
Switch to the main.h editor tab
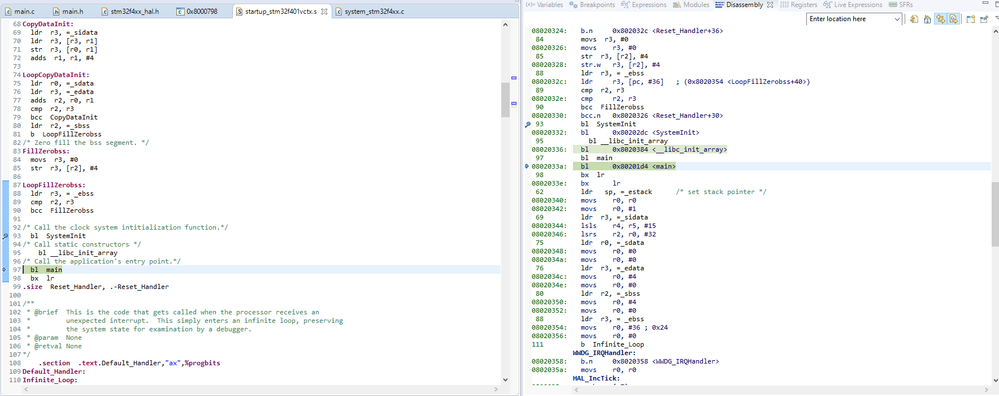[68, 11]
